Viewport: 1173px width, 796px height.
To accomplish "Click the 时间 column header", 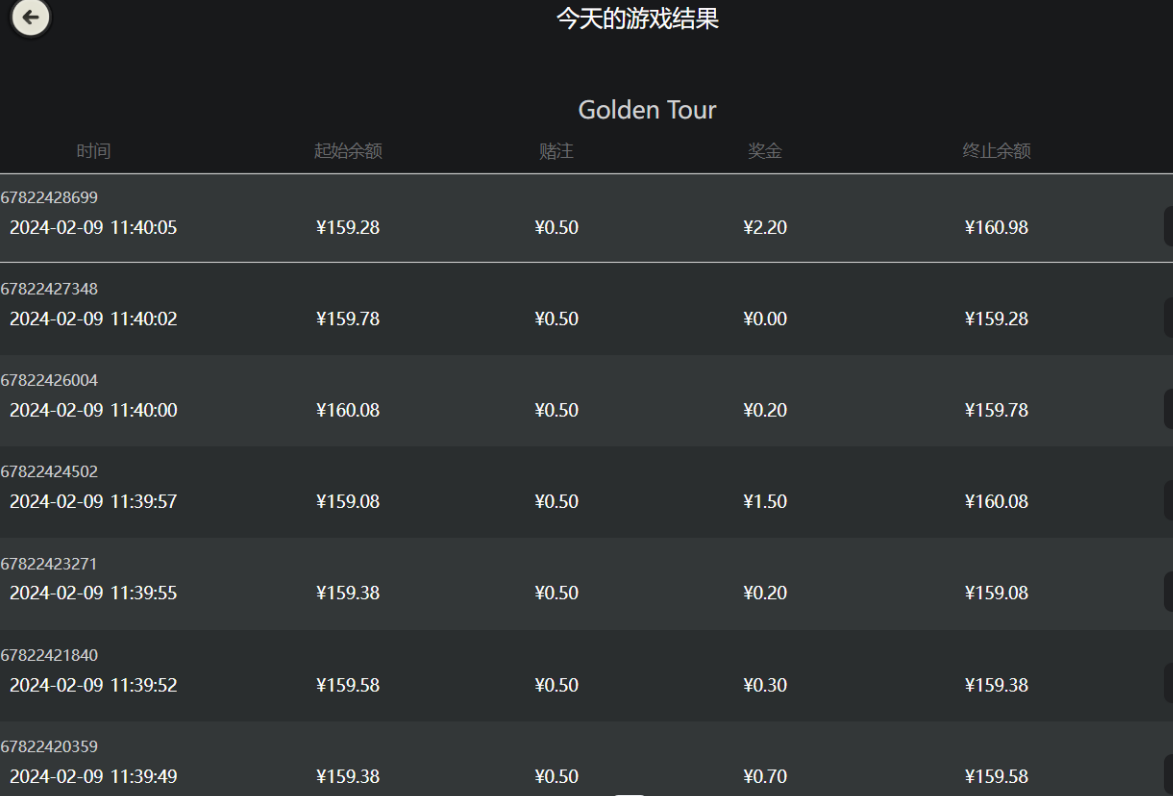I will point(94,151).
